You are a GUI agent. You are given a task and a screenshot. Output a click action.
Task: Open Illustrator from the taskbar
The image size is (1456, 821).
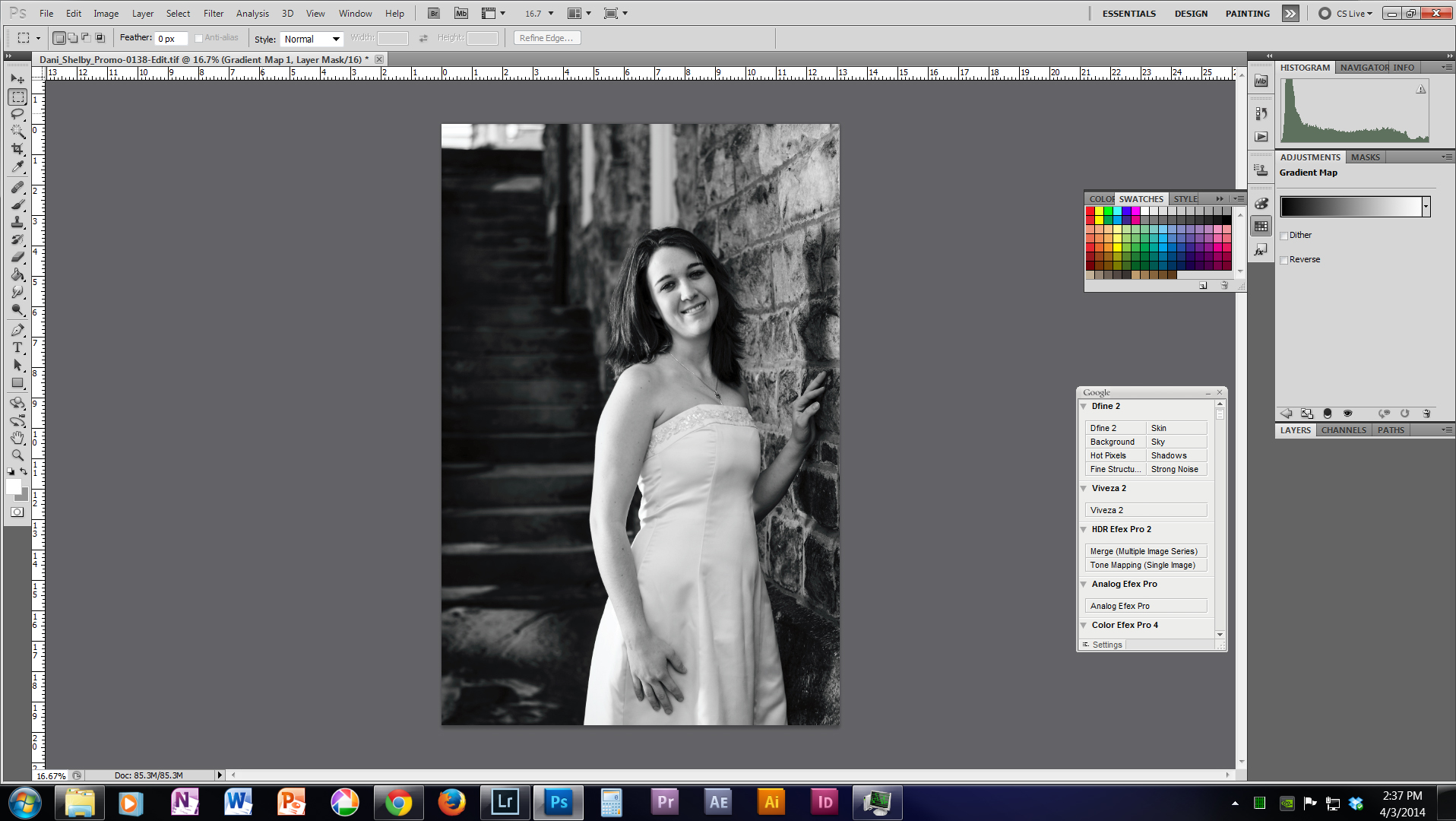(x=771, y=802)
